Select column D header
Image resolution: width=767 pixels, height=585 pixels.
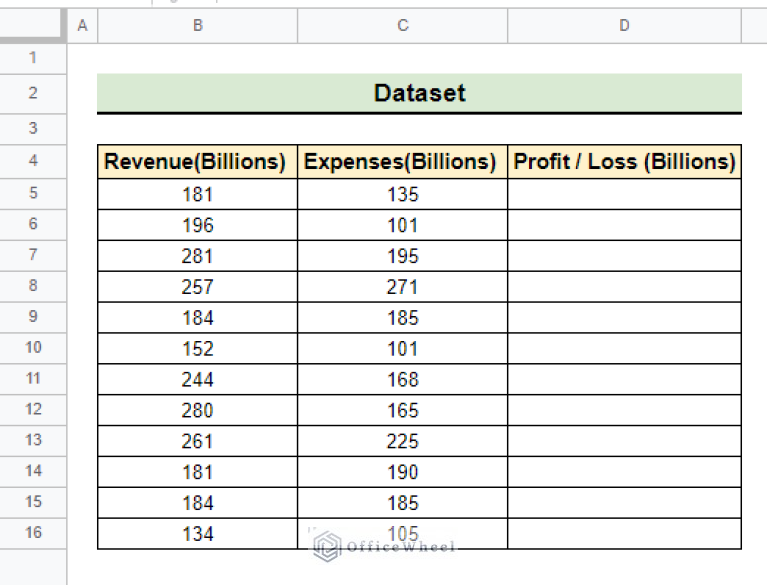point(624,26)
